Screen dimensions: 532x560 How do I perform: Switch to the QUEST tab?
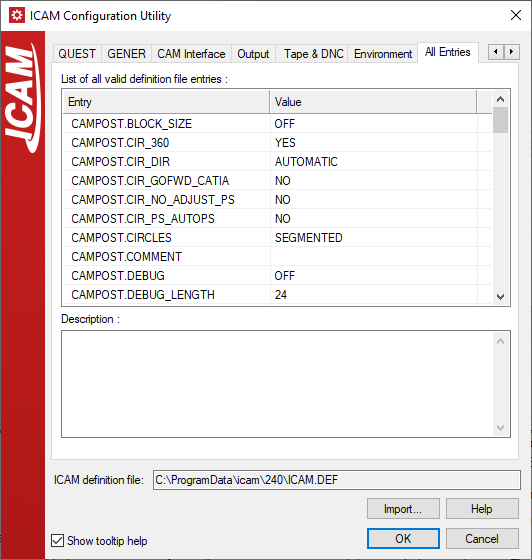click(x=77, y=54)
